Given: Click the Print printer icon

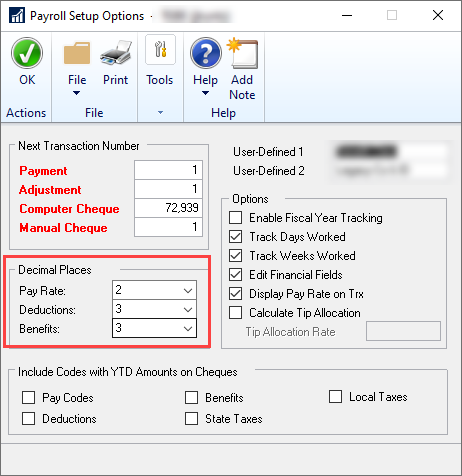Looking at the screenshot, I should click(116, 53).
